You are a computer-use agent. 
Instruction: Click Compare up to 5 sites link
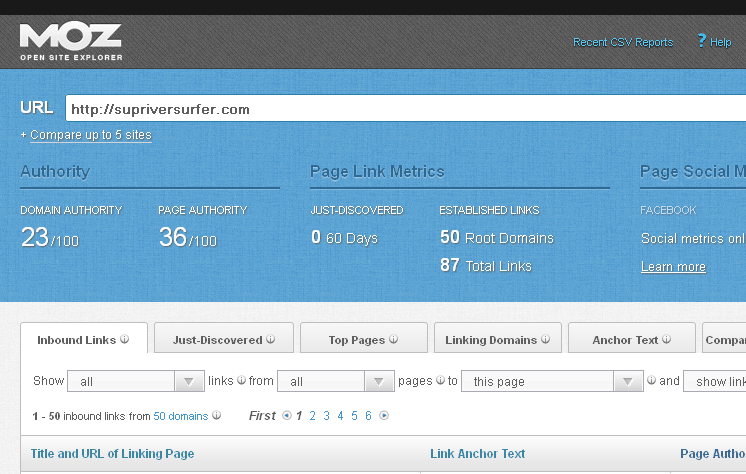tap(90, 135)
